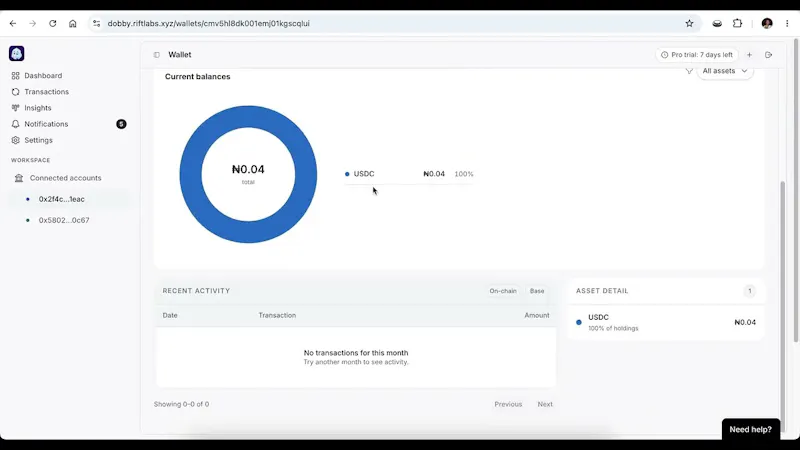This screenshot has width=800, height=450.
Task: Open the browser extensions puzzle icon
Action: click(x=737, y=23)
